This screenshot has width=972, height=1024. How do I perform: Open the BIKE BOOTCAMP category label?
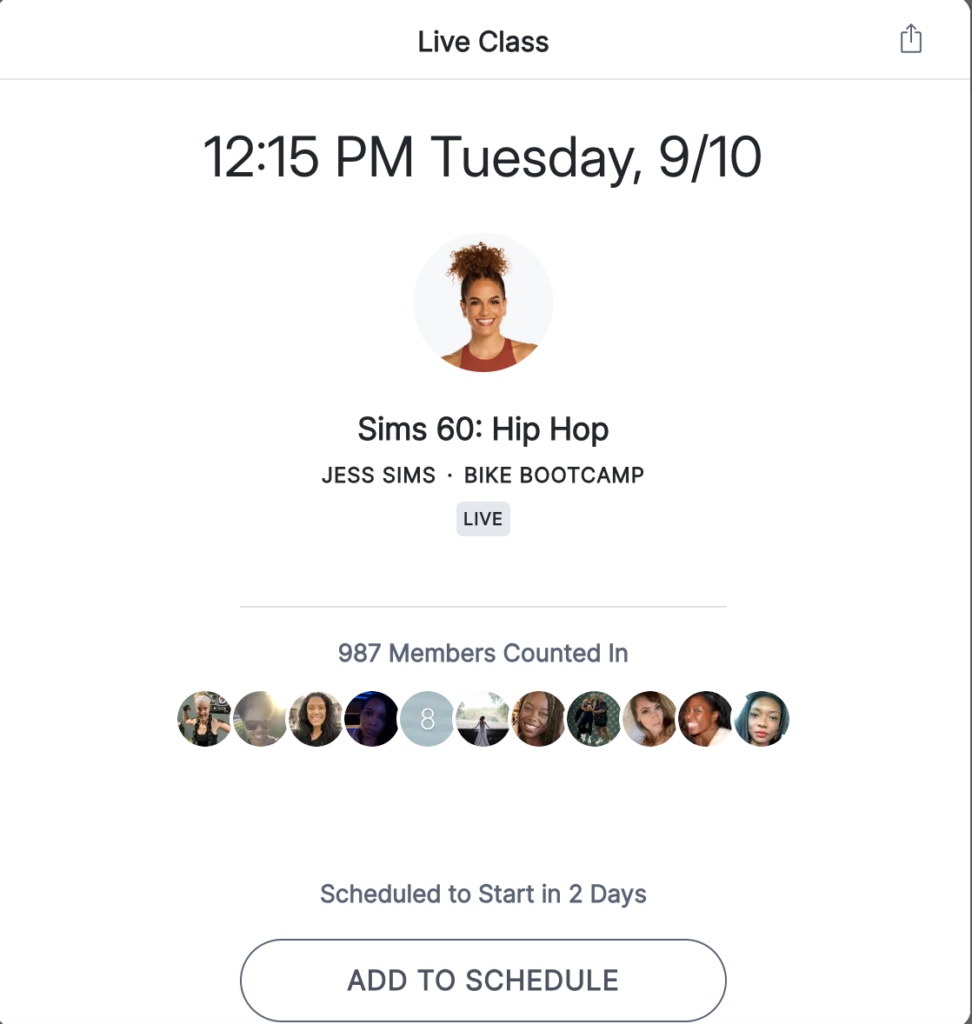coord(554,476)
